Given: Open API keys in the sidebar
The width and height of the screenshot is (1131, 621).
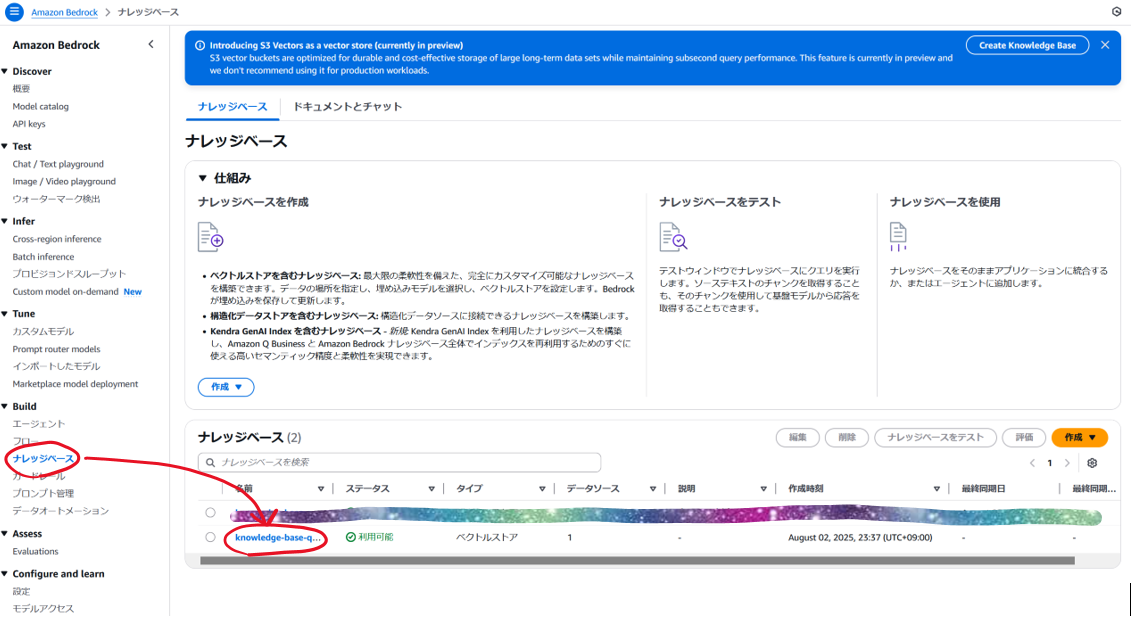Looking at the screenshot, I should [x=29, y=124].
